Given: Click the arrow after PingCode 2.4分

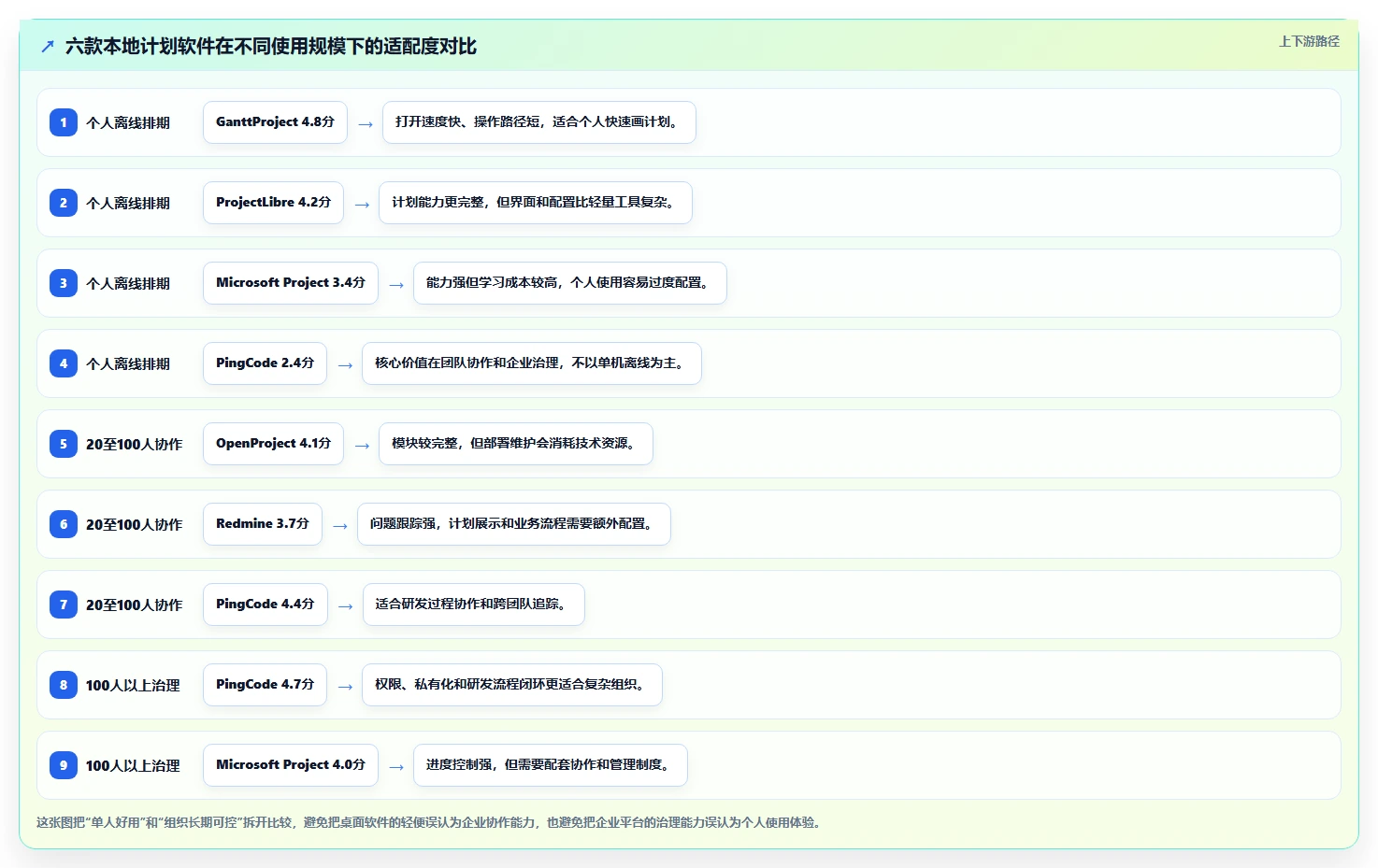Looking at the screenshot, I should (345, 365).
